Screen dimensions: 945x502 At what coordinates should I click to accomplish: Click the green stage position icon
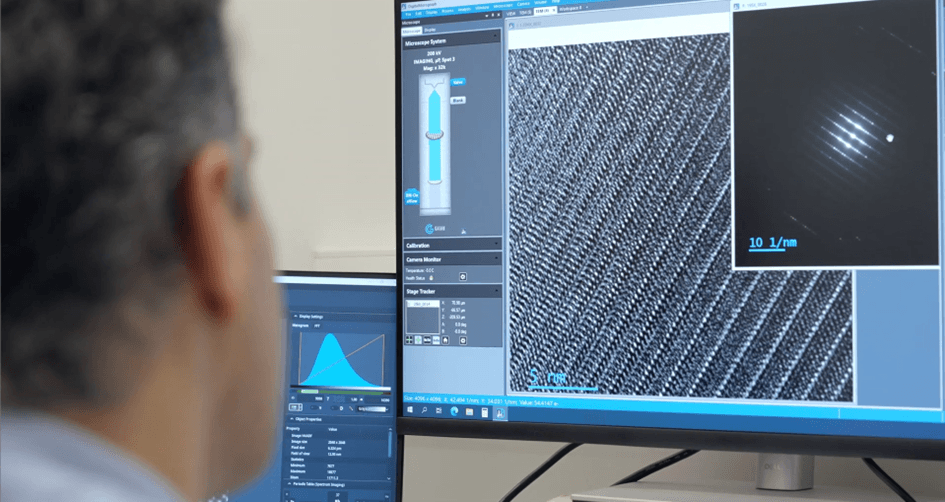[418, 340]
